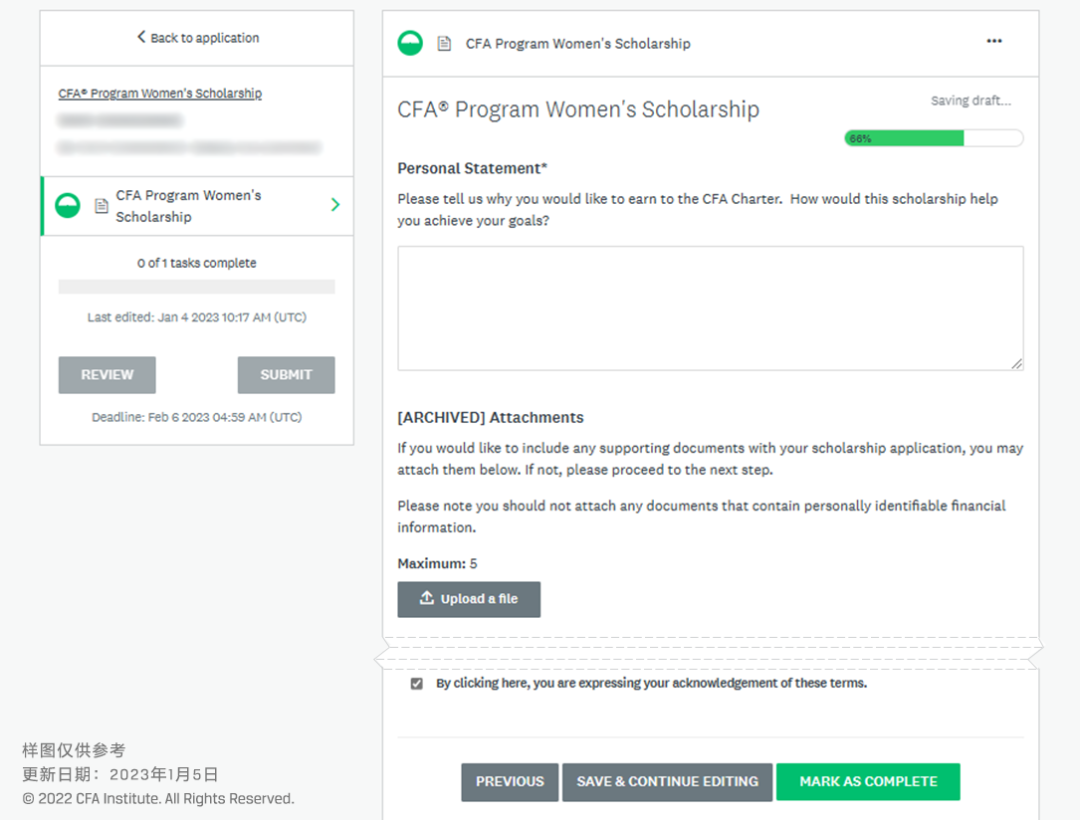This screenshot has height=820, width=1080.
Task: Click the '[ARCHIVED] Attachments' heading
Action: [490, 417]
